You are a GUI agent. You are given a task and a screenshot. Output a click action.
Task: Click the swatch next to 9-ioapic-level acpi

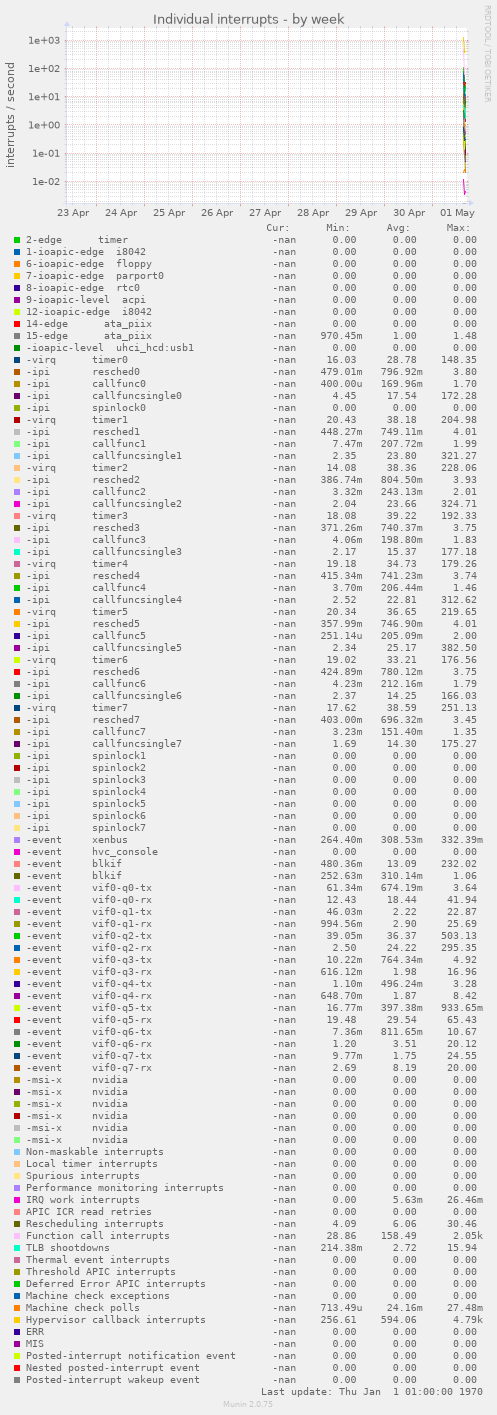(x=17, y=300)
